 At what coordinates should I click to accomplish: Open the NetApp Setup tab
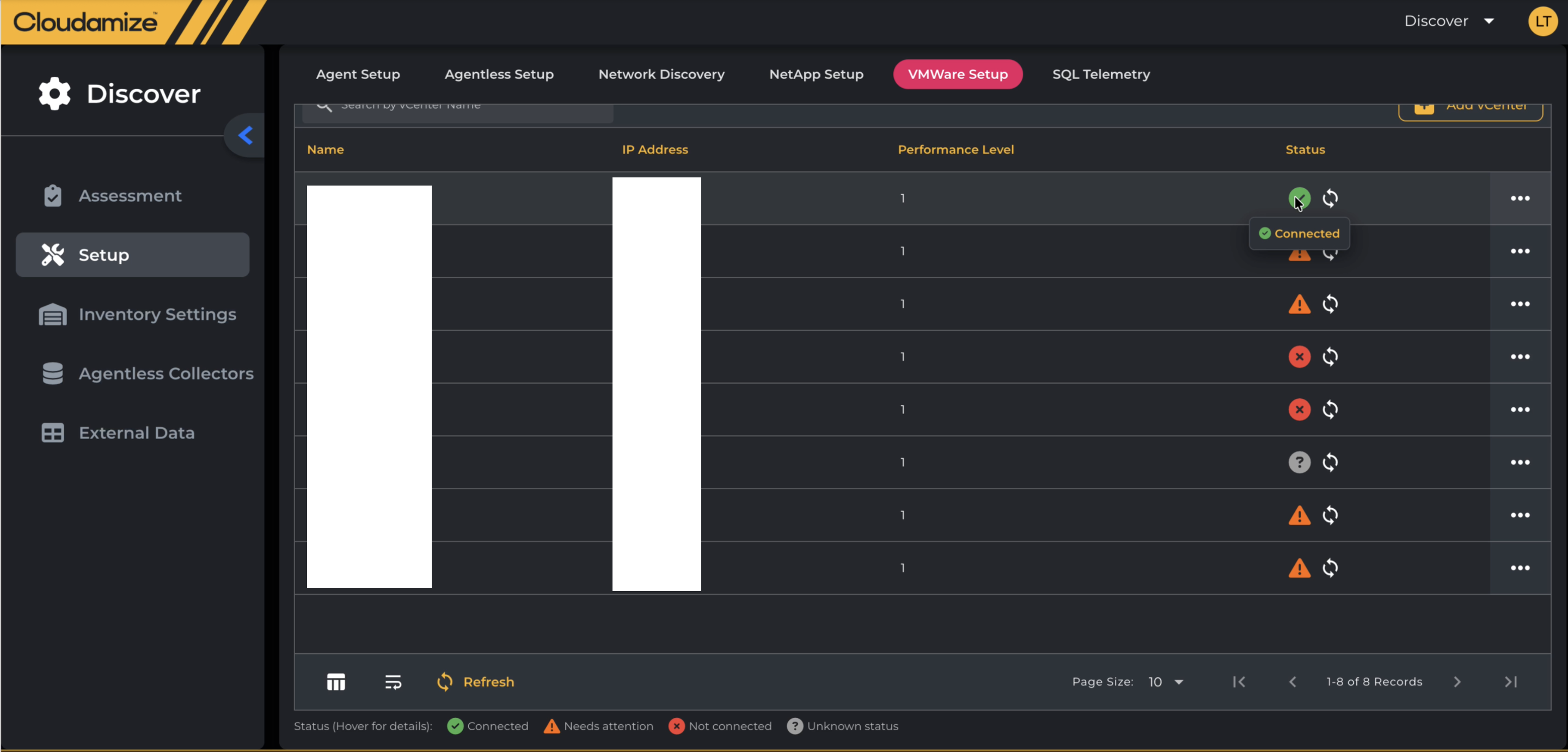coord(816,74)
